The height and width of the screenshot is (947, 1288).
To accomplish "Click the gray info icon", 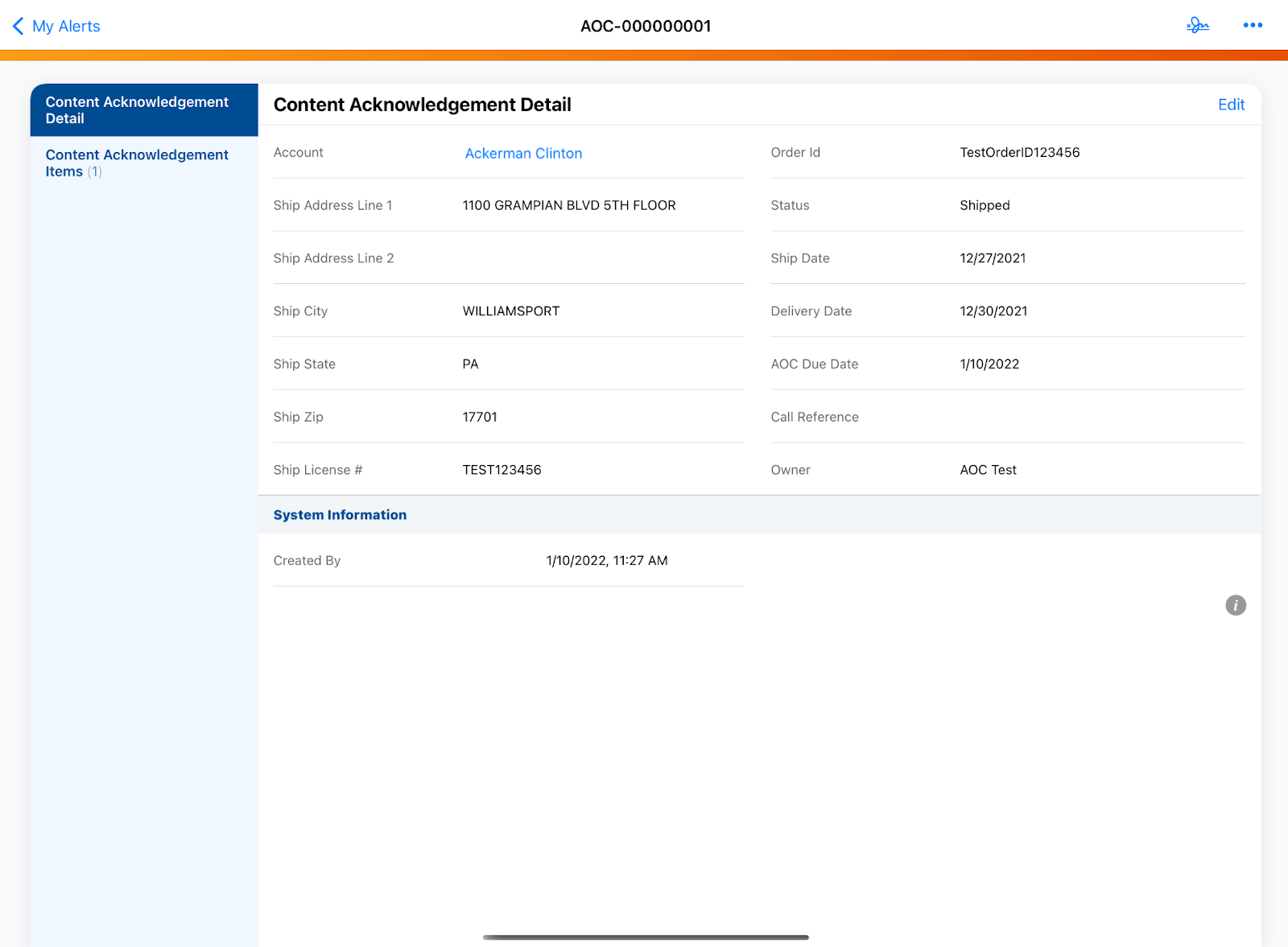I will [x=1235, y=605].
